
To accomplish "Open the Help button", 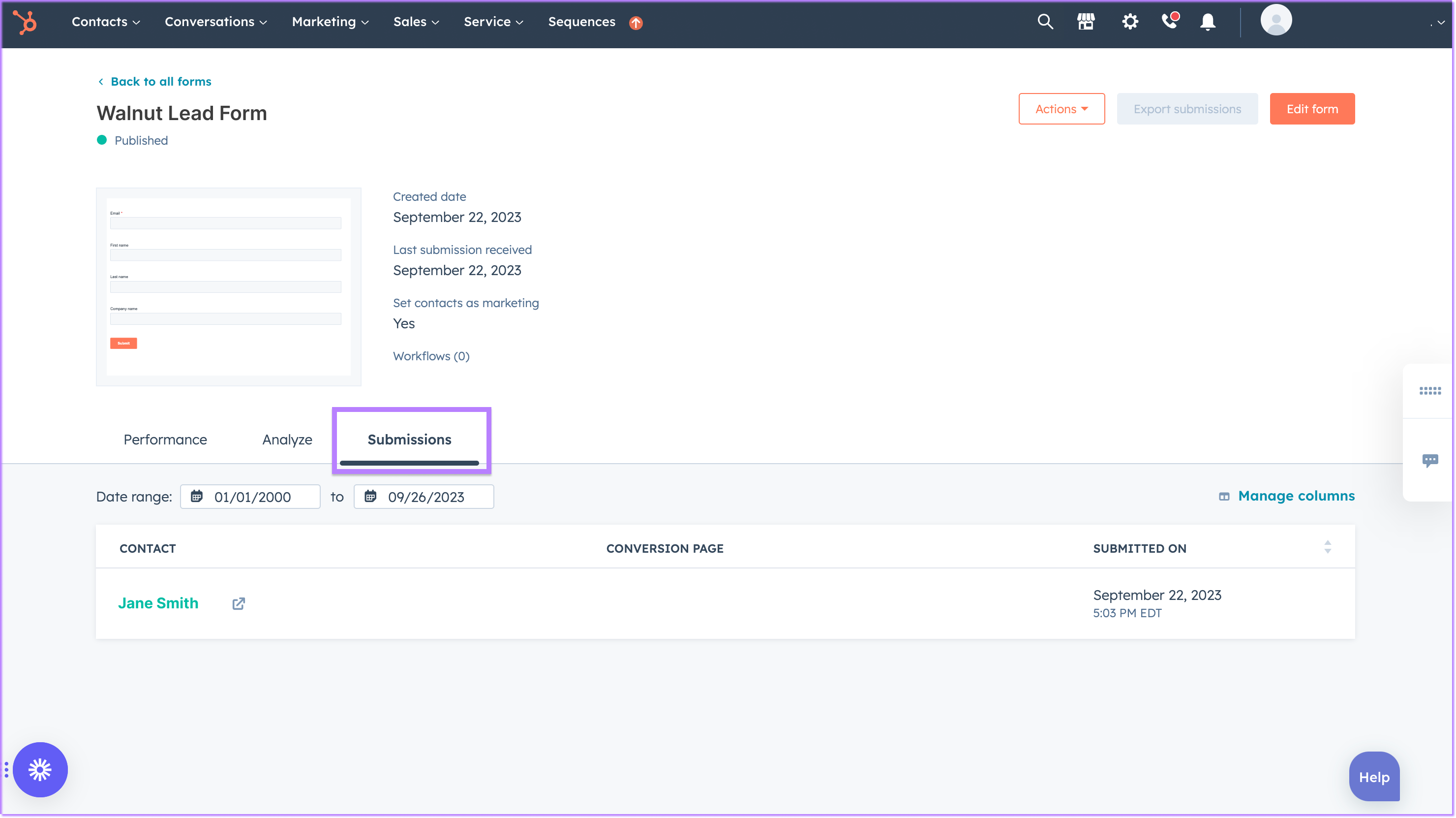I will 1374,777.
